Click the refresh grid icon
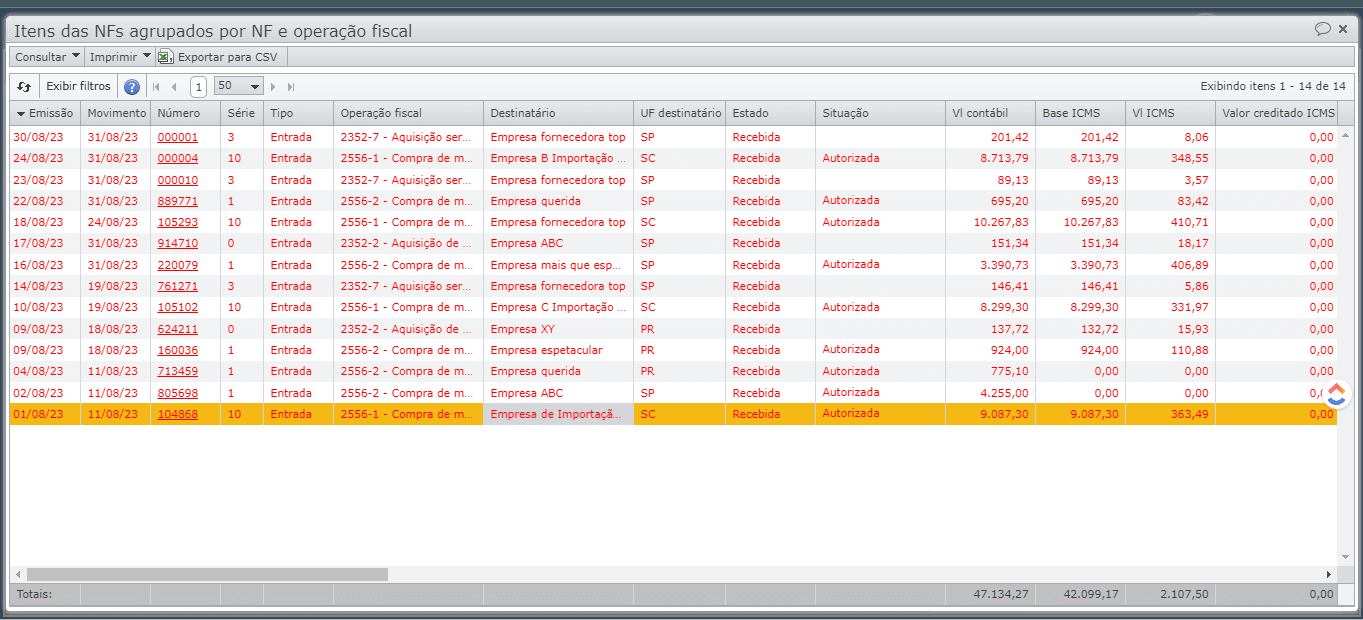This screenshot has width=1363, height=620. pyautogui.click(x=25, y=87)
